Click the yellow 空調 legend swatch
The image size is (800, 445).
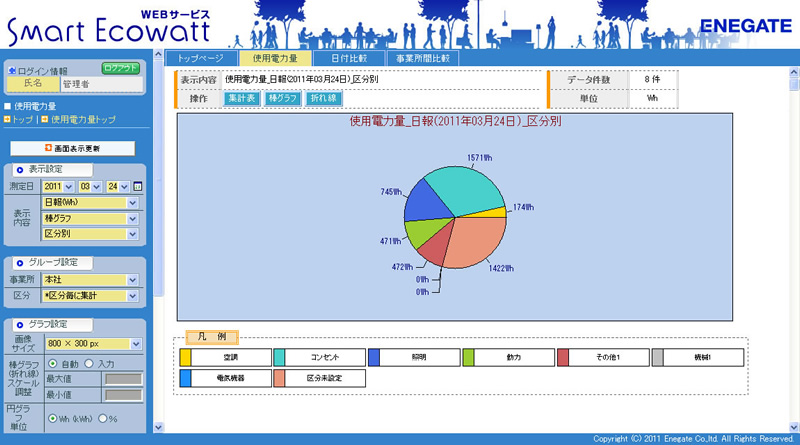[186, 357]
